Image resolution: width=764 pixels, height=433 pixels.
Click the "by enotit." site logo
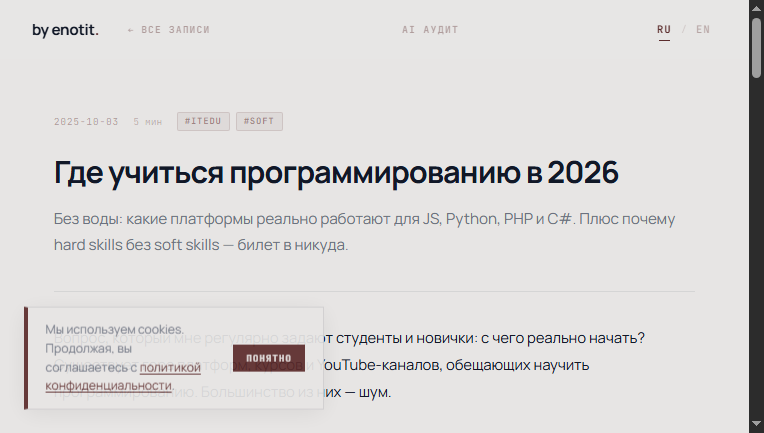point(65,30)
